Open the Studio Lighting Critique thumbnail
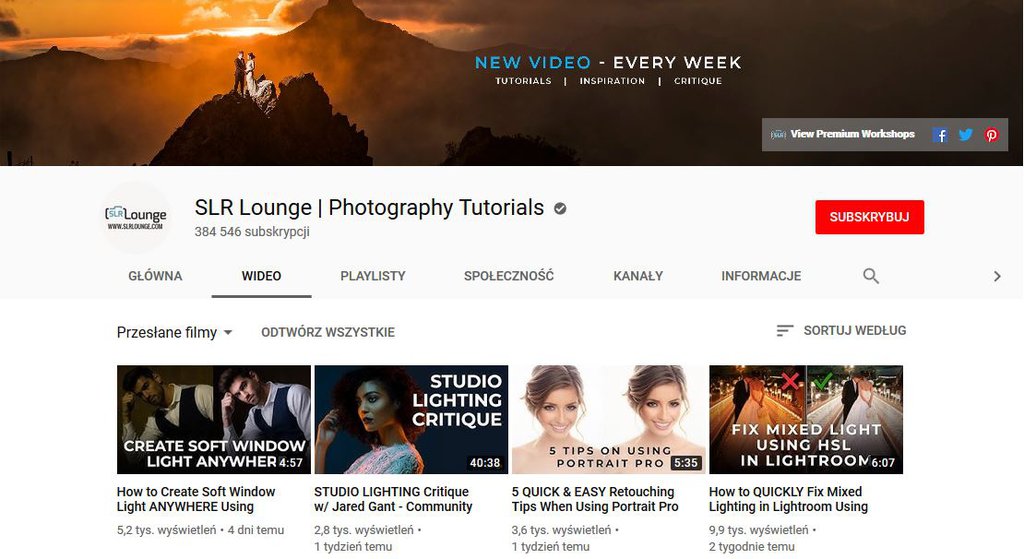The image size is (1024, 559). 411,419
